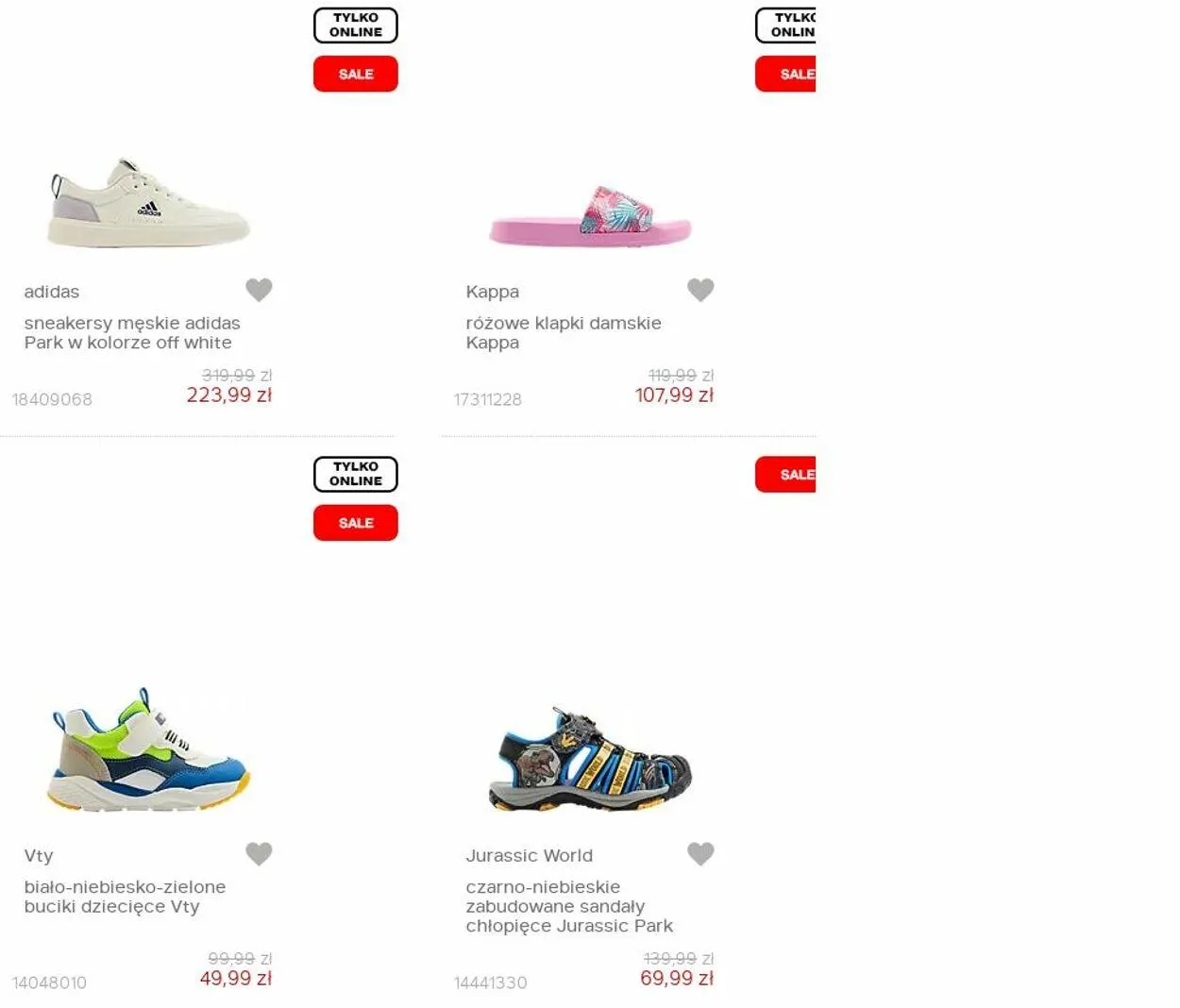The image size is (1180, 1008).
Task: Open 'czarno-niebieskie zabudowane sandały' product link
Action: 569,906
